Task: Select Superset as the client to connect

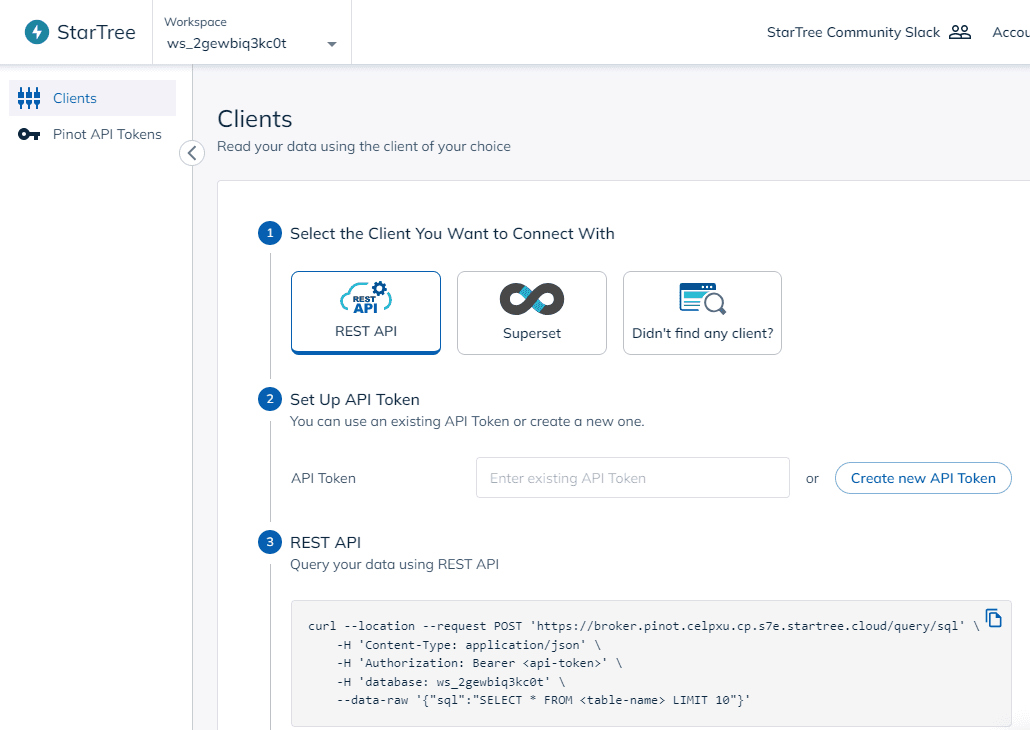Action: pos(531,312)
